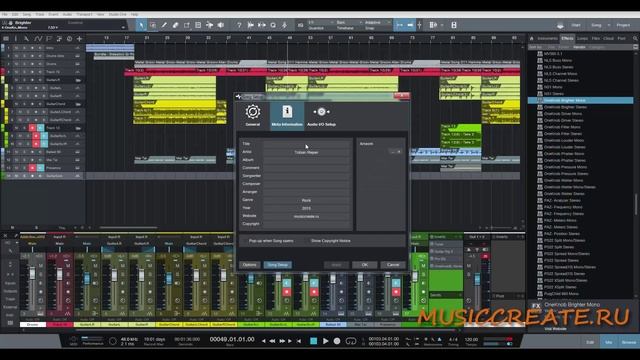Select the Range tool in toolbar
This screenshot has height=360, width=640.
(x=153, y=25)
